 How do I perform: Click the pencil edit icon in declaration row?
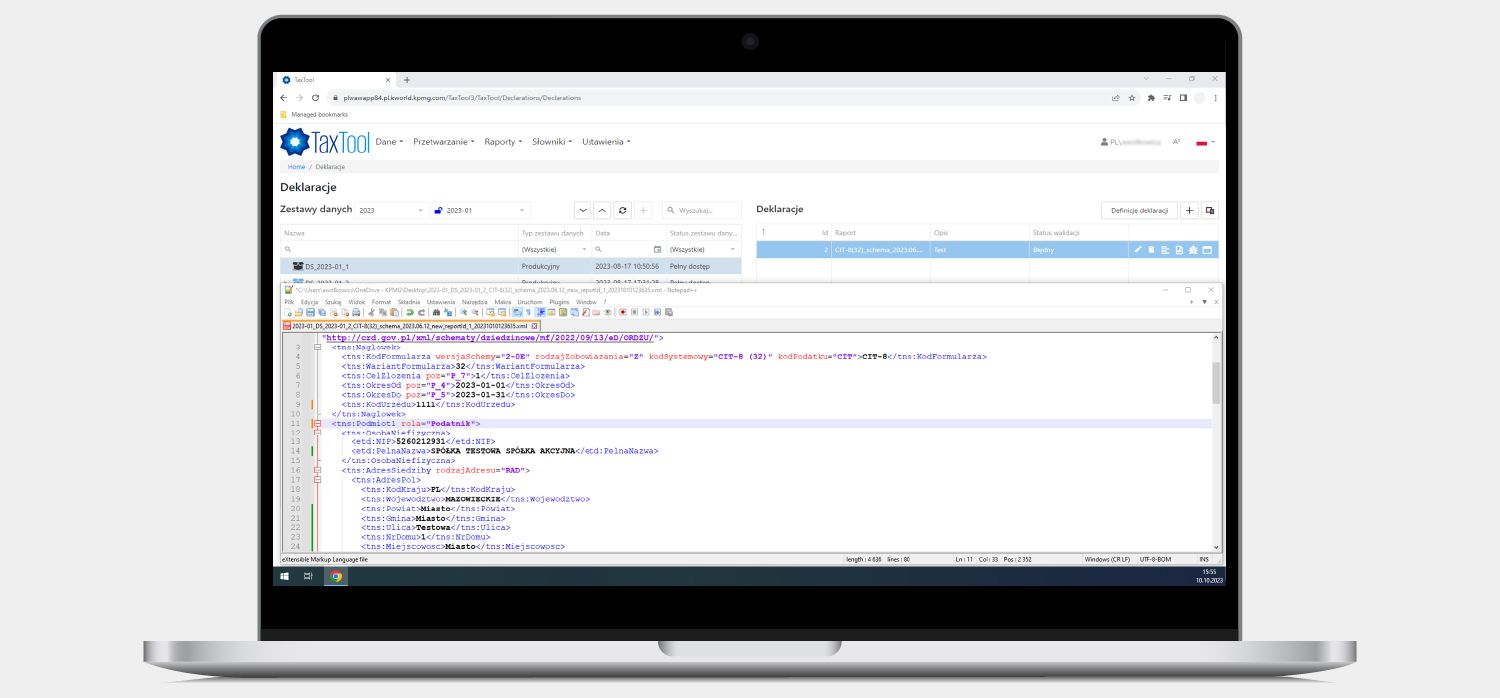click(x=1137, y=250)
